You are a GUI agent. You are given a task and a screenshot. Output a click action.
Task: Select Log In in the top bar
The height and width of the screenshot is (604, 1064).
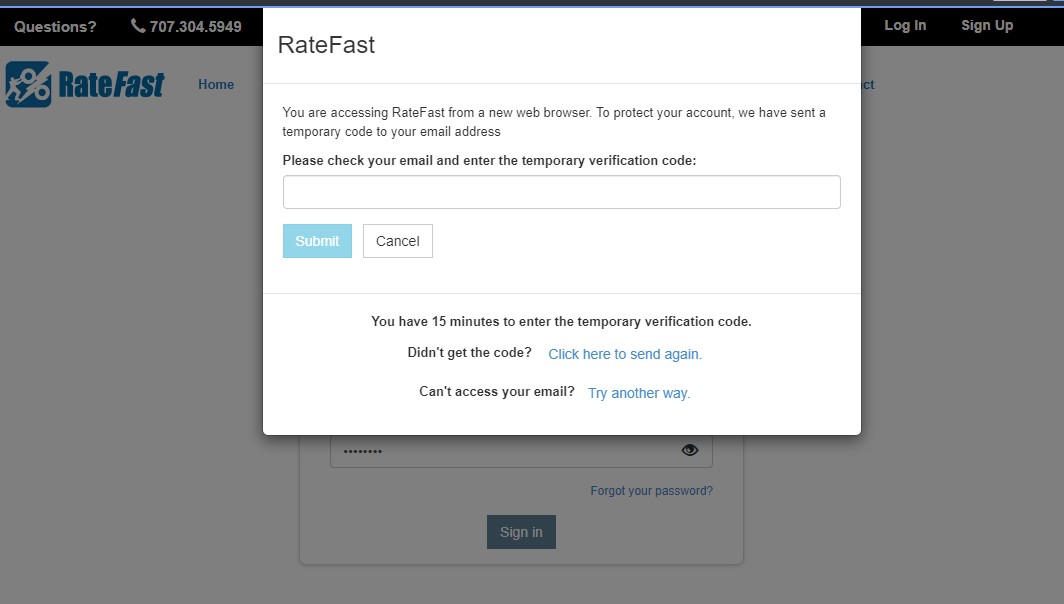coord(904,26)
